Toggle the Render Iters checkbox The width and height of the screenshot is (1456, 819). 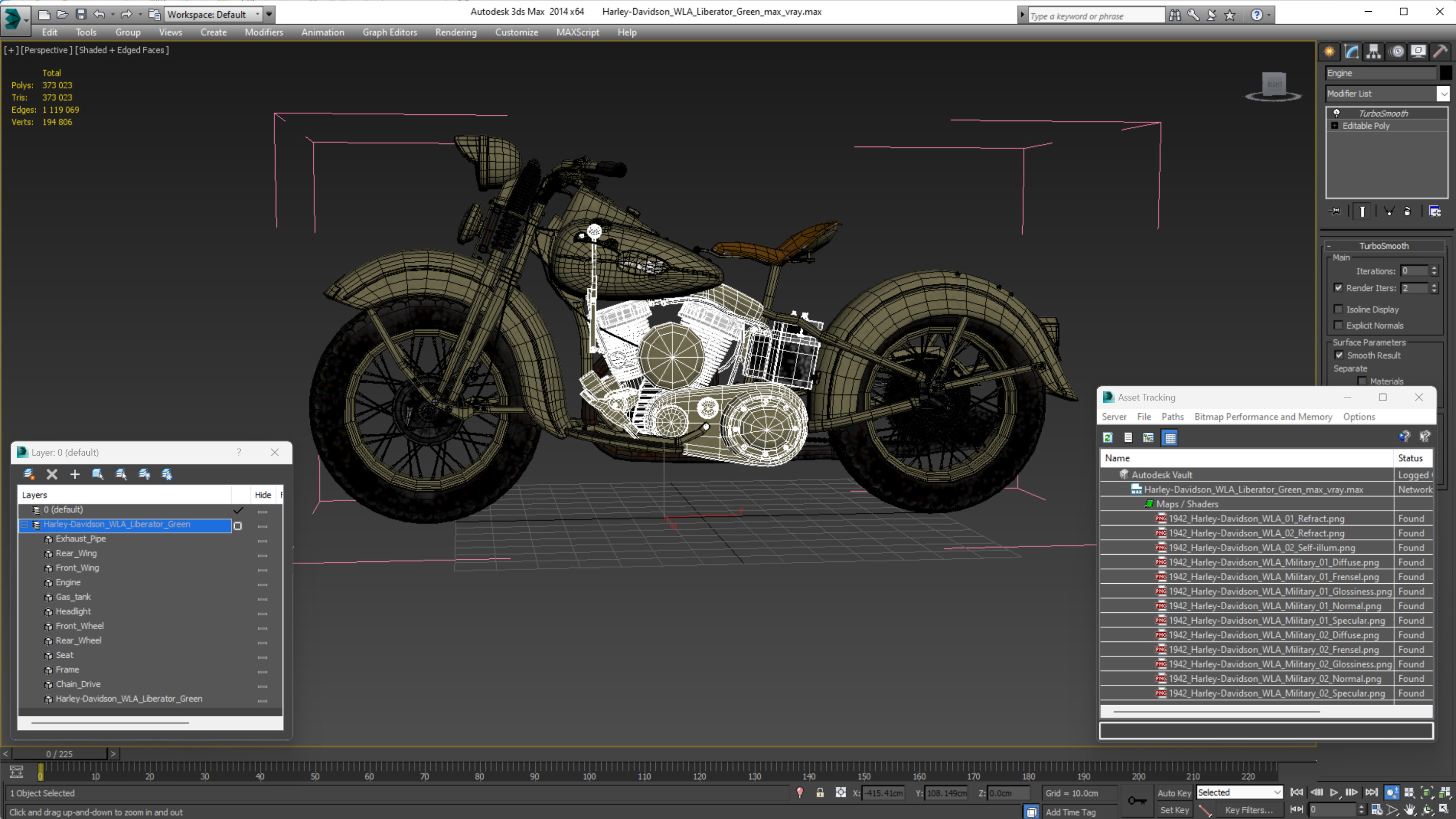pyautogui.click(x=1338, y=288)
